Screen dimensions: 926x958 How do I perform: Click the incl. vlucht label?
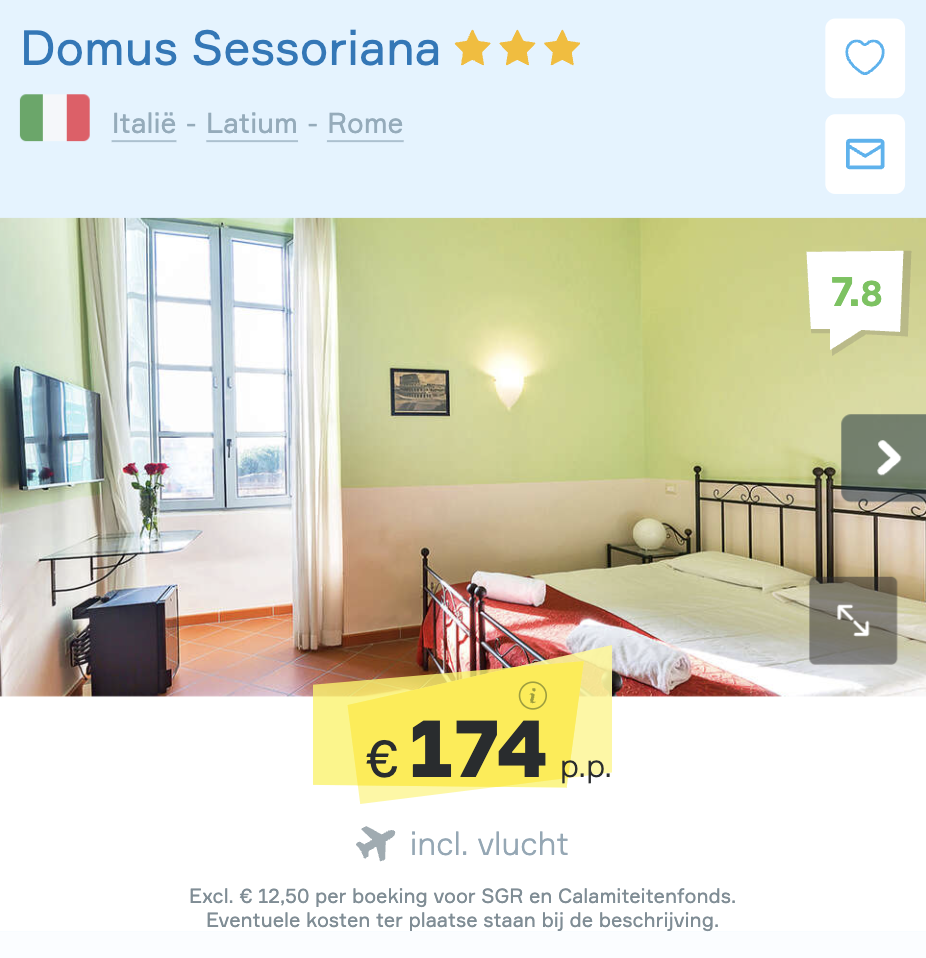coord(489,844)
